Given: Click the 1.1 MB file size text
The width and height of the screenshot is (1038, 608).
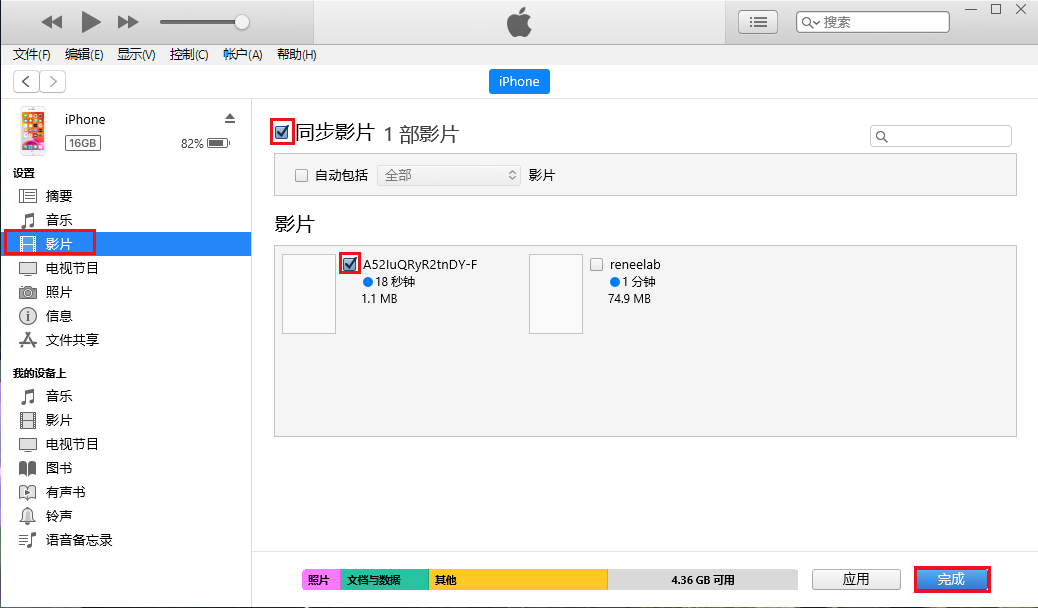Looking at the screenshot, I should [x=379, y=299].
